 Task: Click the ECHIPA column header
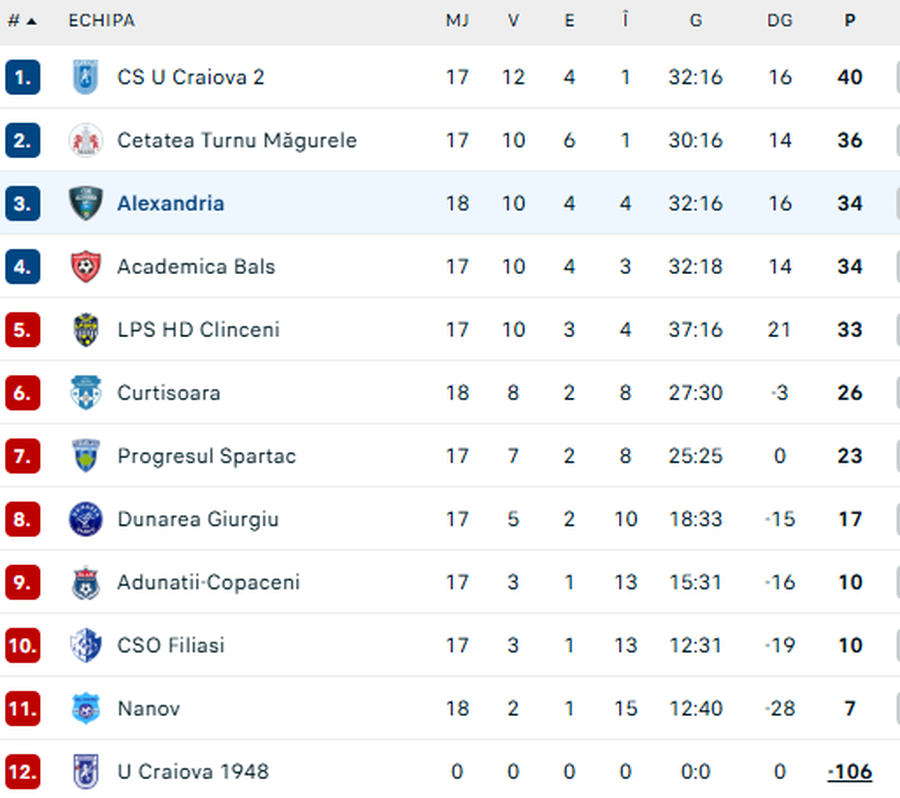pos(101,21)
